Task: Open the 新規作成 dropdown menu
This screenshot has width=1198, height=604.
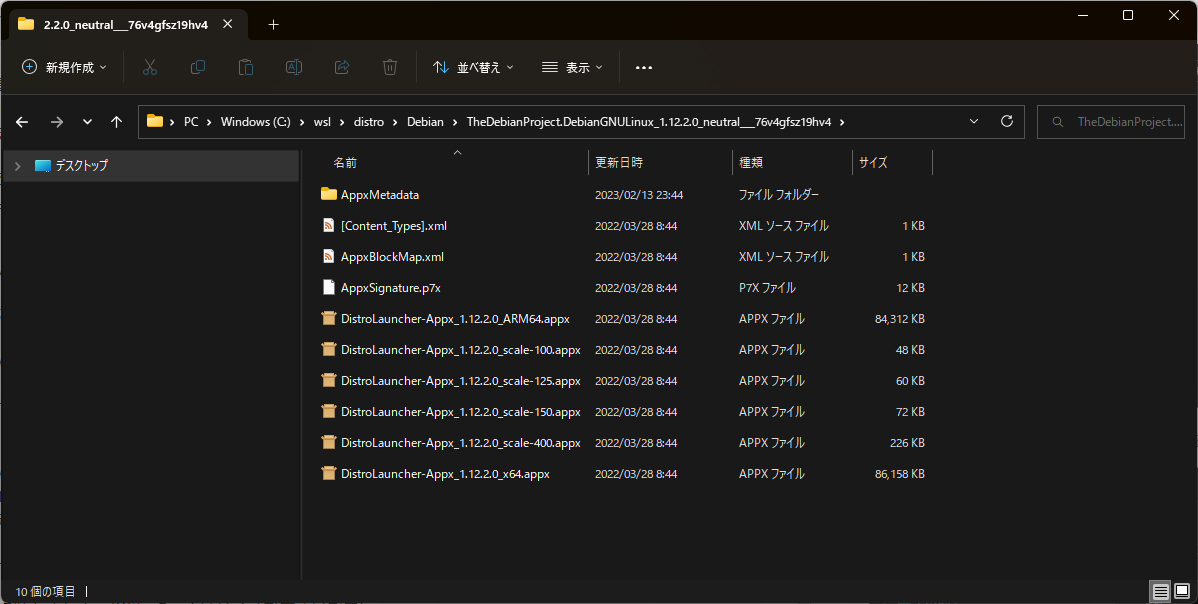Action: coord(64,67)
